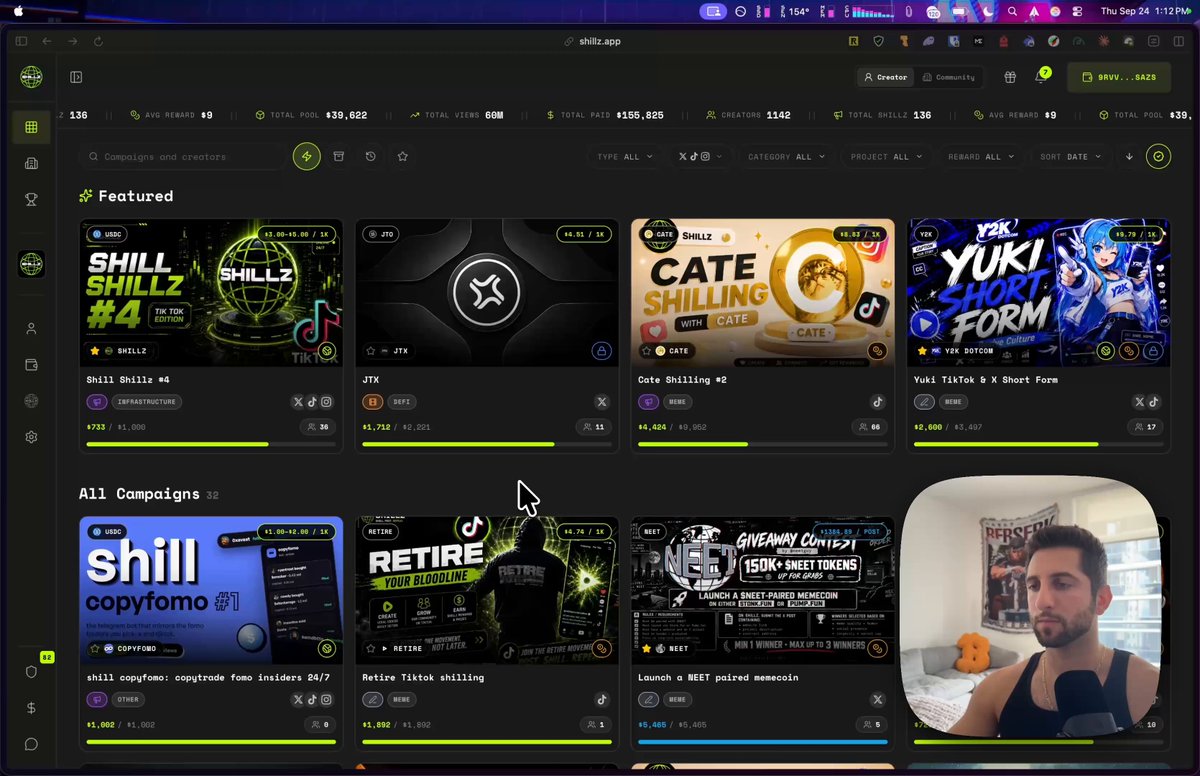Toggle the lightning bolt active filter

pyautogui.click(x=306, y=156)
